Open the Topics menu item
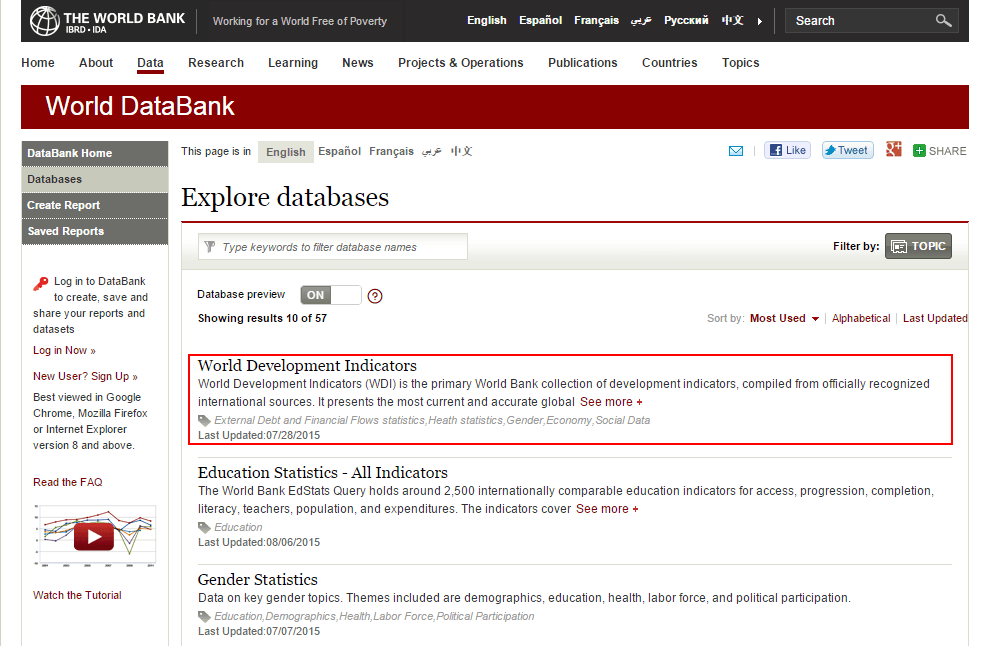Image resolution: width=988 pixels, height=646 pixels. pyautogui.click(x=740, y=63)
